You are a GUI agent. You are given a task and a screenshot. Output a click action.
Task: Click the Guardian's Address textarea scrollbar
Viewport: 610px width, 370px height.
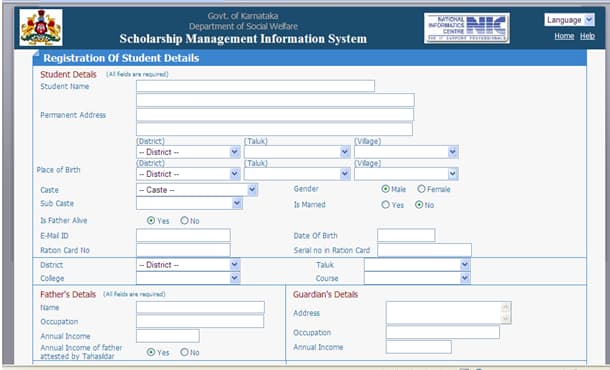pyautogui.click(x=506, y=313)
